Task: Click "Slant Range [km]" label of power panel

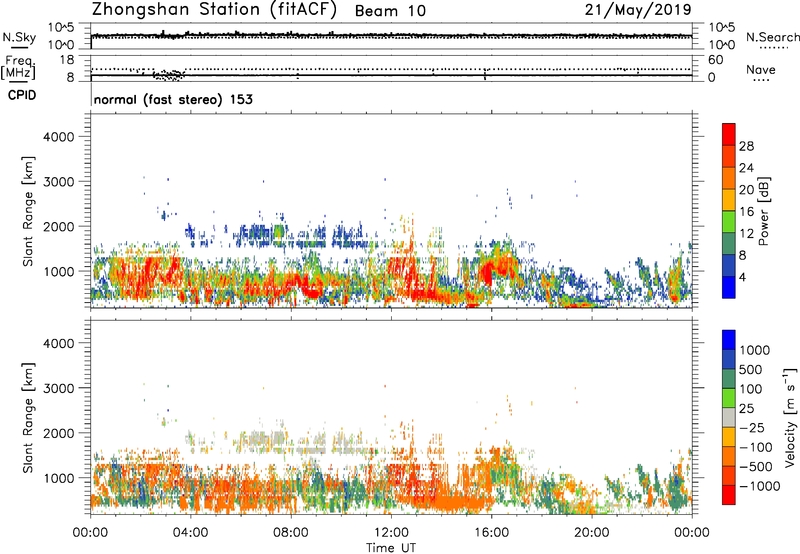Action: pos(28,211)
